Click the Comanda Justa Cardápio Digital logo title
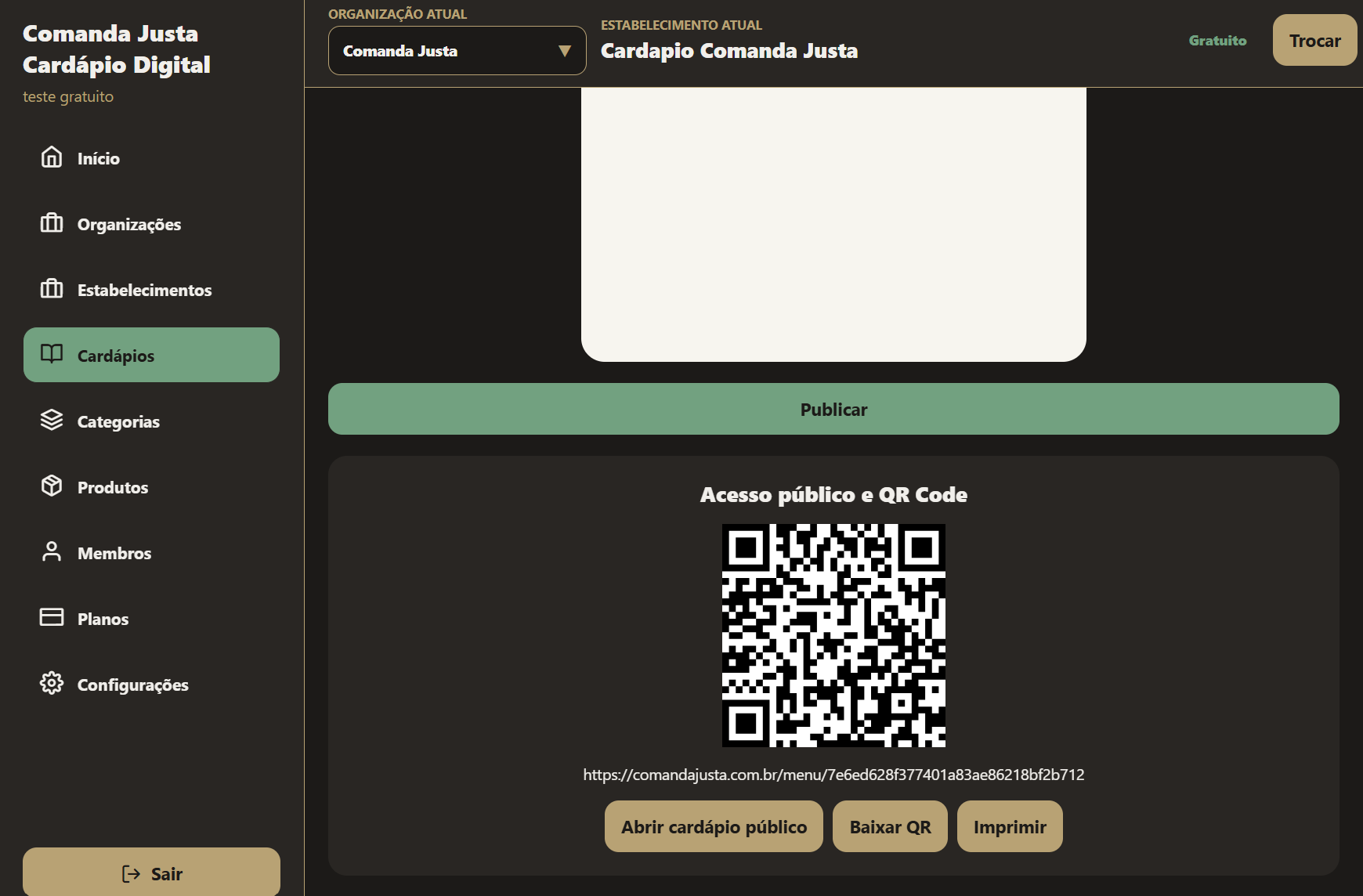 117,49
